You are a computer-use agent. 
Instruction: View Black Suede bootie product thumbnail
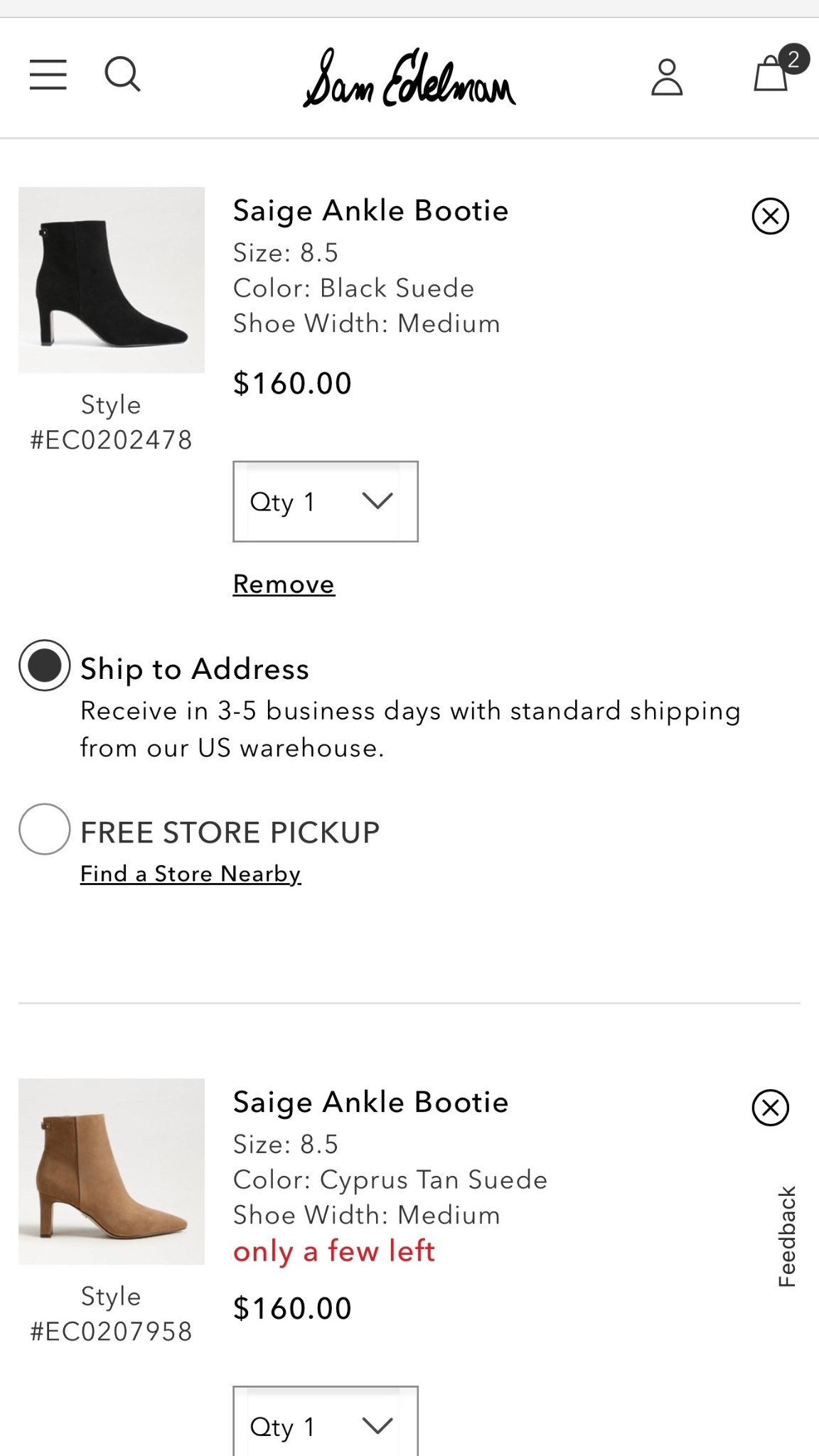point(112,280)
